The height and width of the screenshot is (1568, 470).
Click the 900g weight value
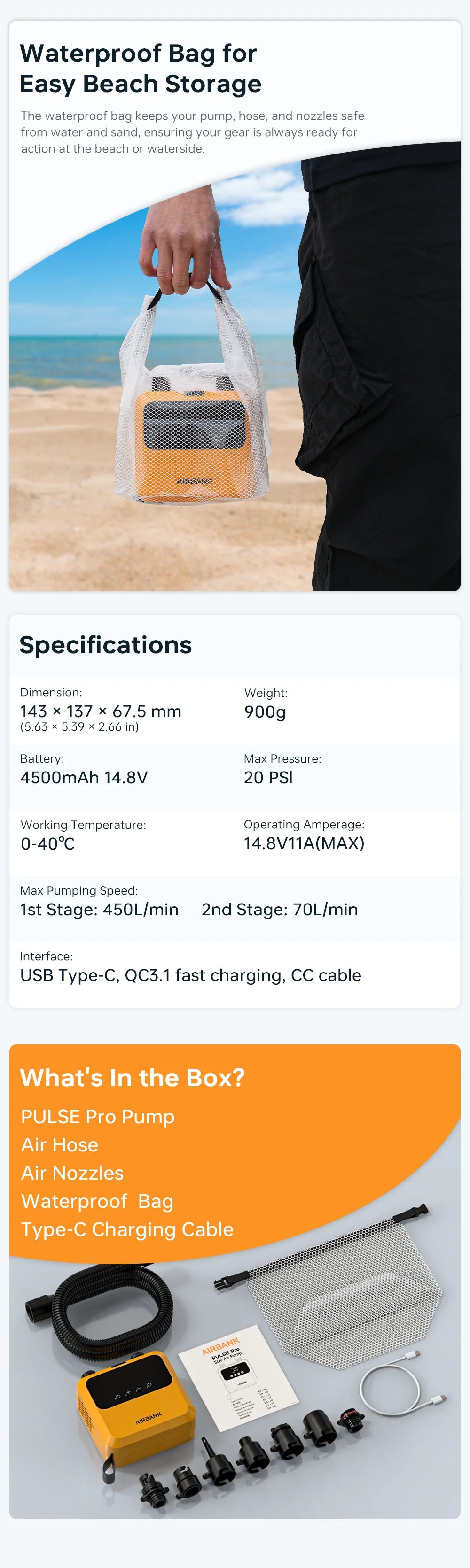(265, 711)
